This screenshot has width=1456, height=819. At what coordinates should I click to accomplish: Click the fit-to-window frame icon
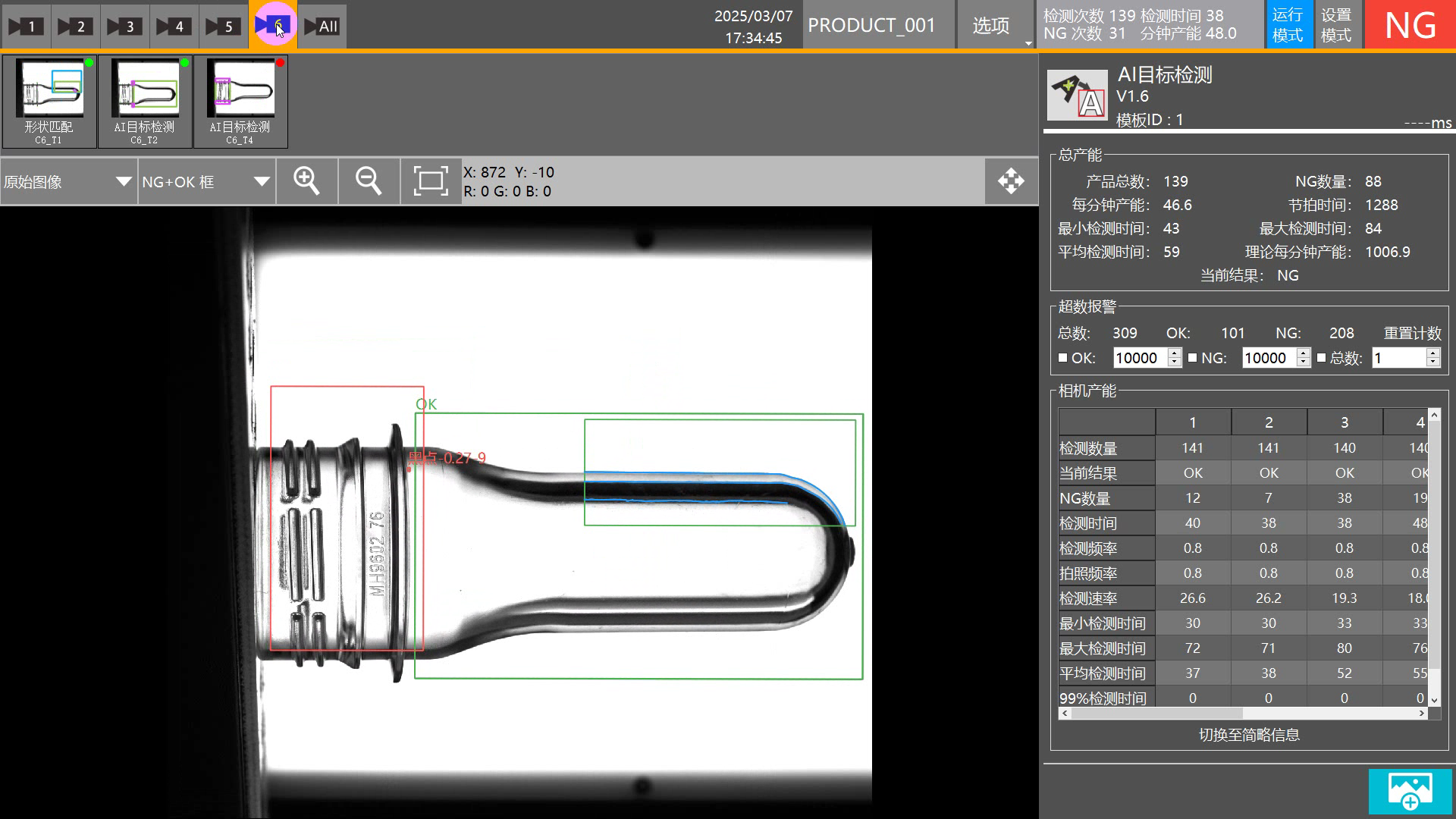click(430, 181)
